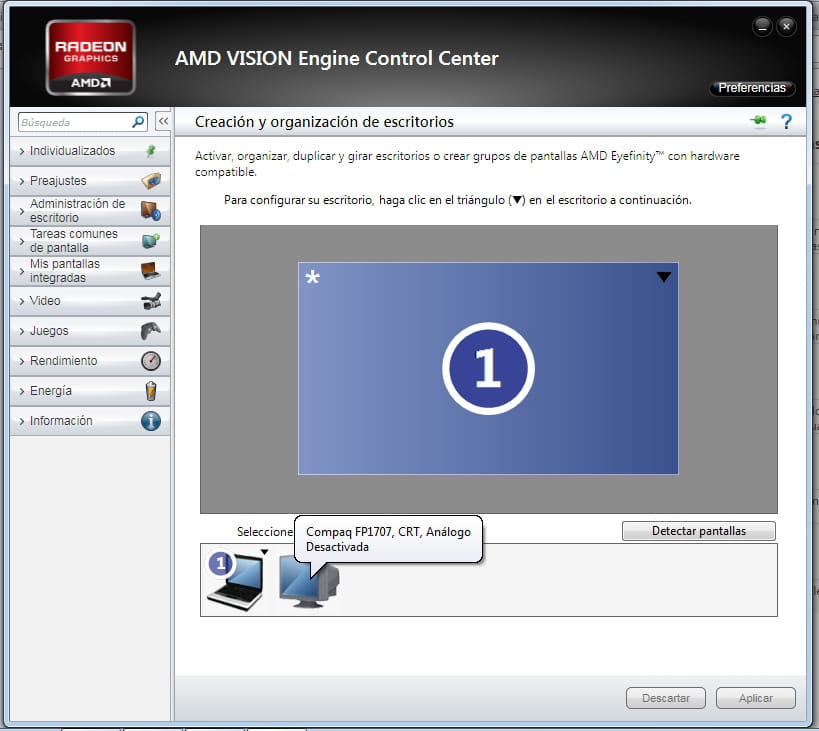Select the disabled Compaq CRT monitor icon
819x731 pixels.
pos(308,586)
